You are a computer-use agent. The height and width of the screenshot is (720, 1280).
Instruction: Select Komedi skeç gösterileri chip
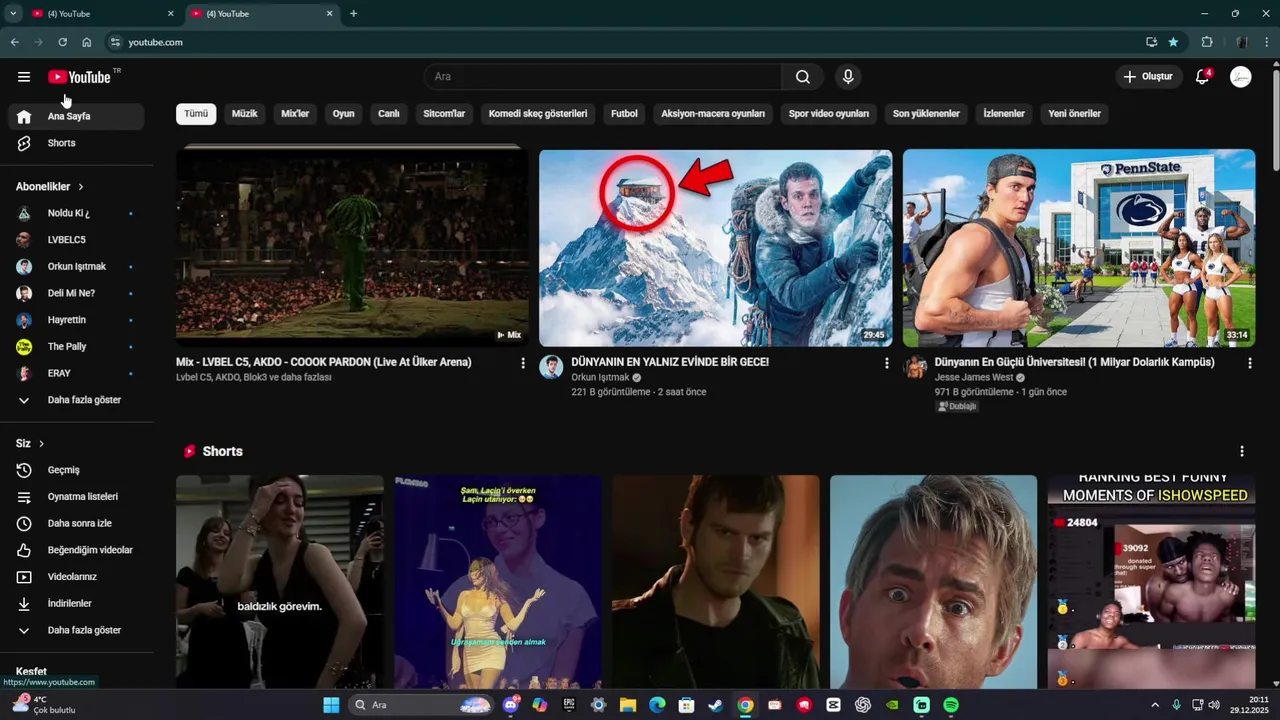[538, 114]
